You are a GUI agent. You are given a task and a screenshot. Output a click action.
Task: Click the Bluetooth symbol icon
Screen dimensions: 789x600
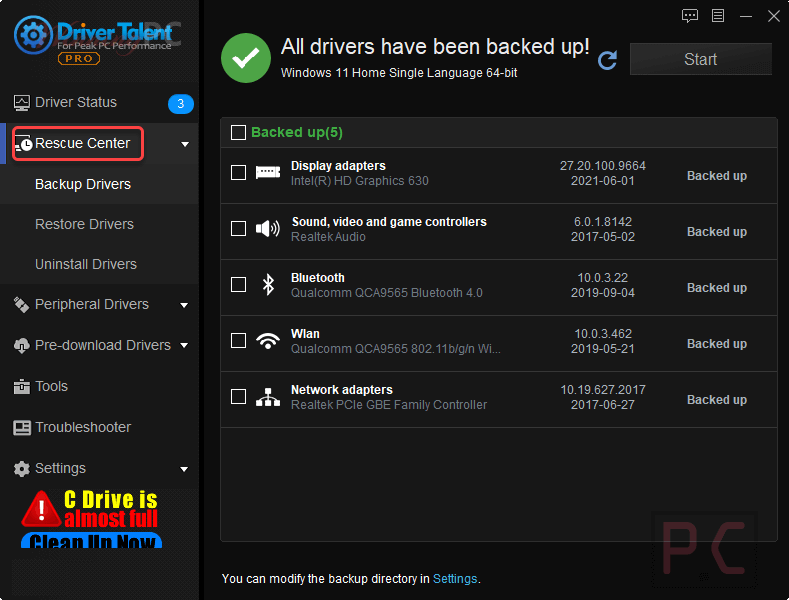pyautogui.click(x=268, y=285)
